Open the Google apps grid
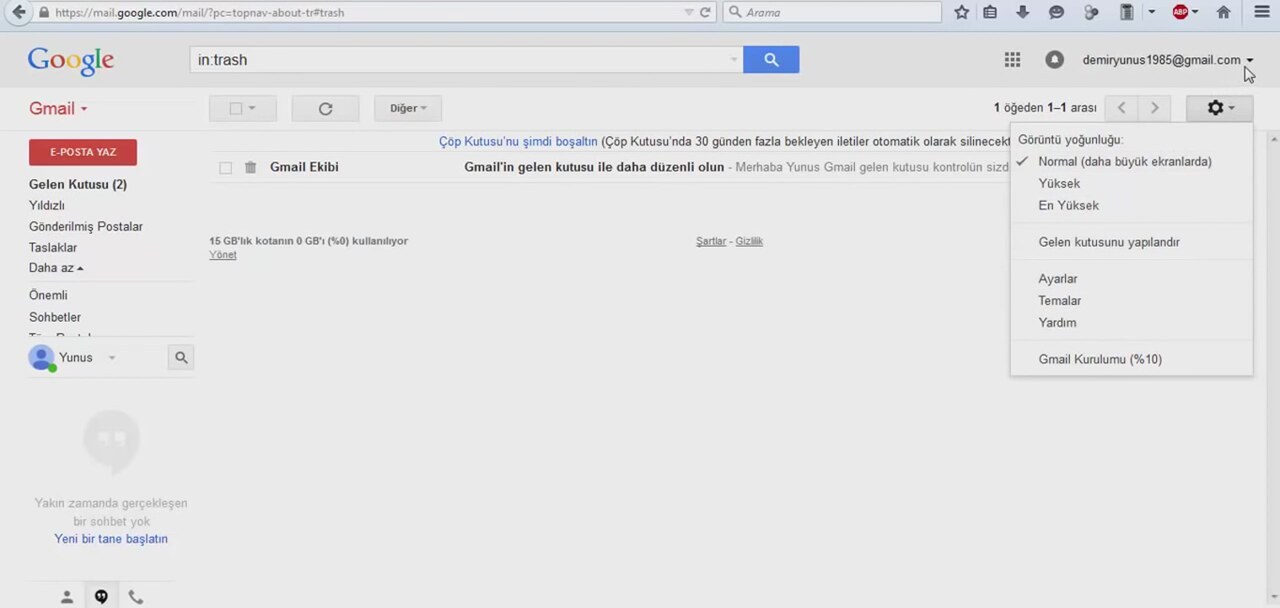1280x608 pixels. pyautogui.click(x=1012, y=60)
